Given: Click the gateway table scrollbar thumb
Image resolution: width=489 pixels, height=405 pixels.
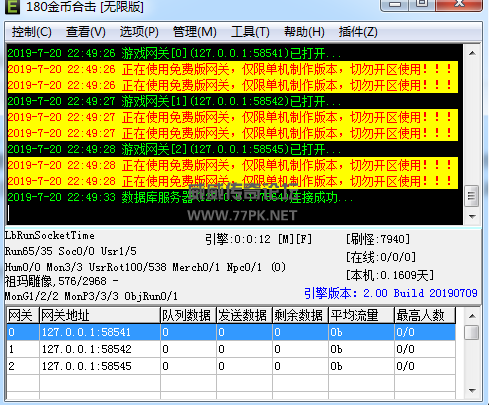Looking at the screenshot, I should [x=472, y=332].
